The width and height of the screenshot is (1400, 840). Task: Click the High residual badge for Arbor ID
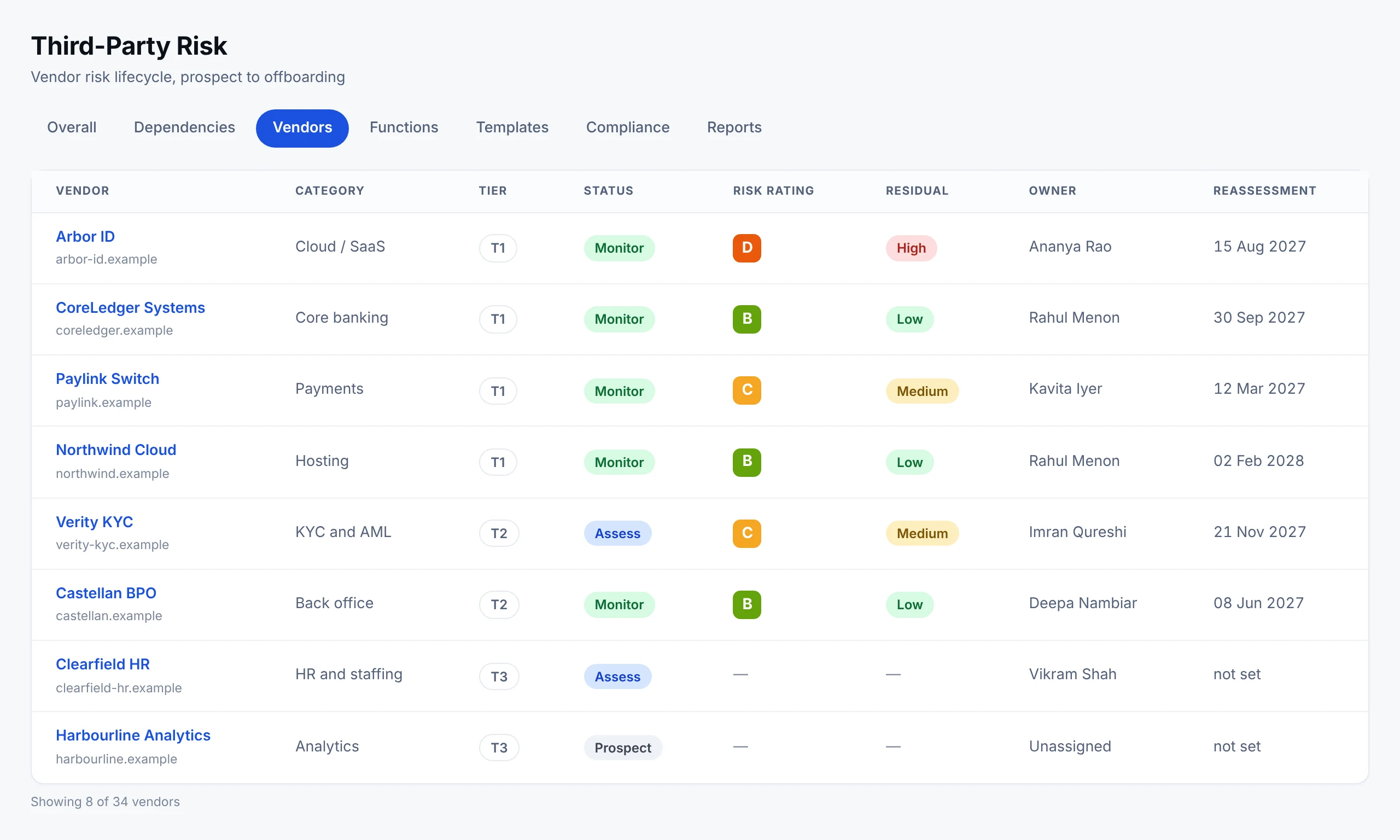911,248
